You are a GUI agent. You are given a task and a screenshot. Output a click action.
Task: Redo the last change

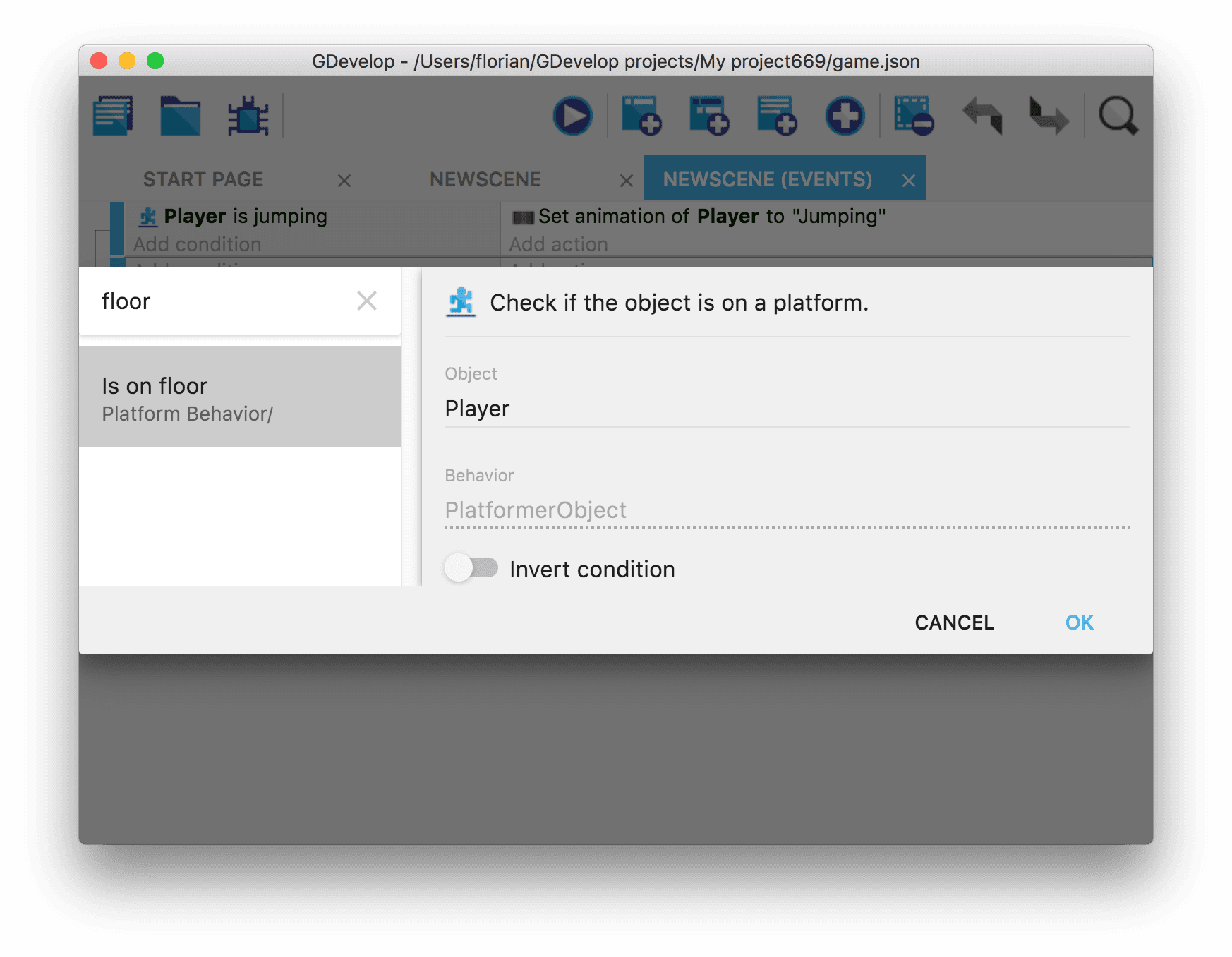coord(1049,116)
